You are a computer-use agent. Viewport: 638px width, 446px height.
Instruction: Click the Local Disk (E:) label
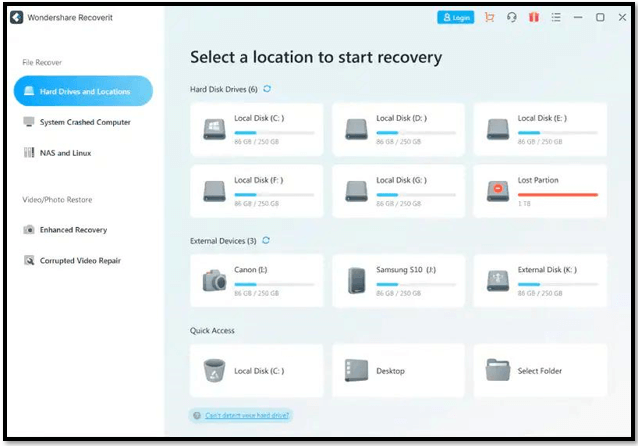tap(542, 118)
